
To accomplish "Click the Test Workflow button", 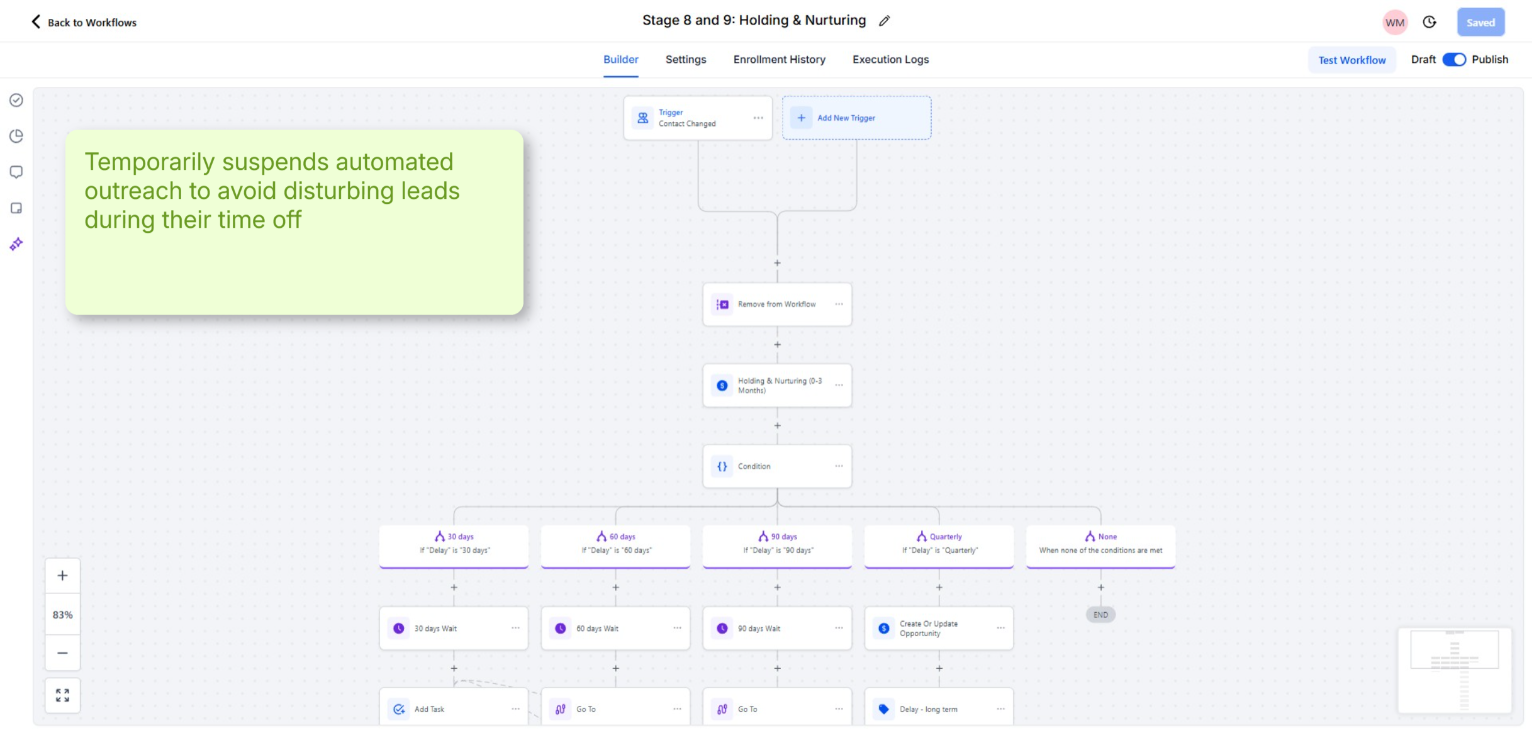I will click(1352, 60).
